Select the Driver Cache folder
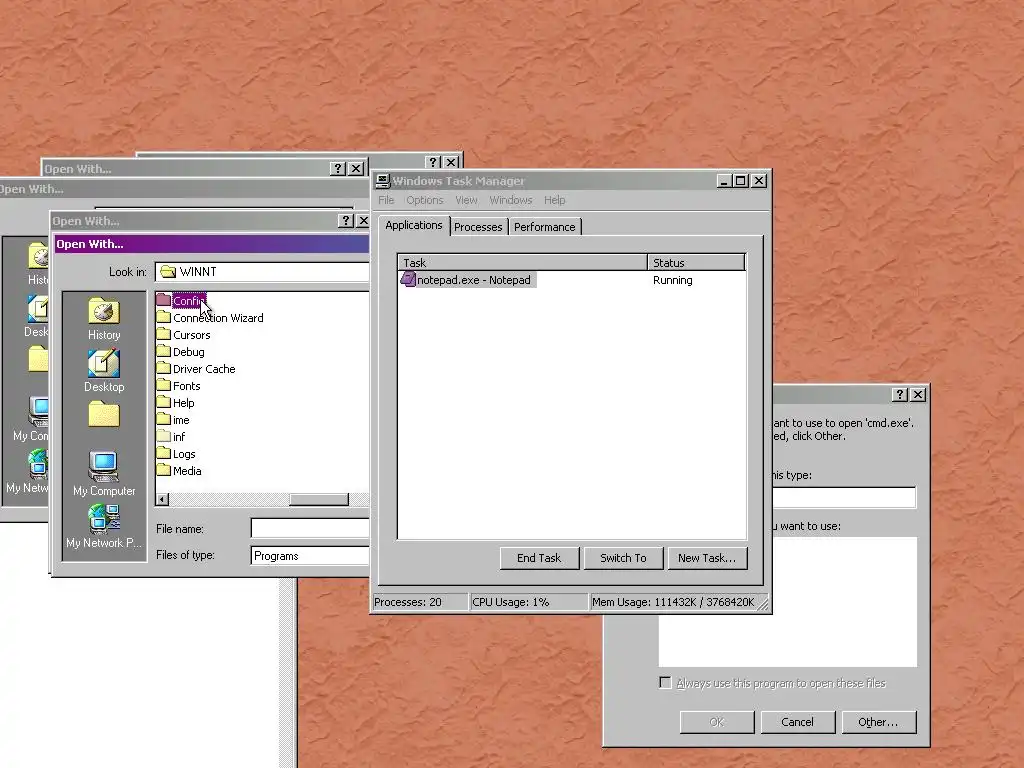Viewport: 1024px width, 768px height. pyautogui.click(x=196, y=369)
